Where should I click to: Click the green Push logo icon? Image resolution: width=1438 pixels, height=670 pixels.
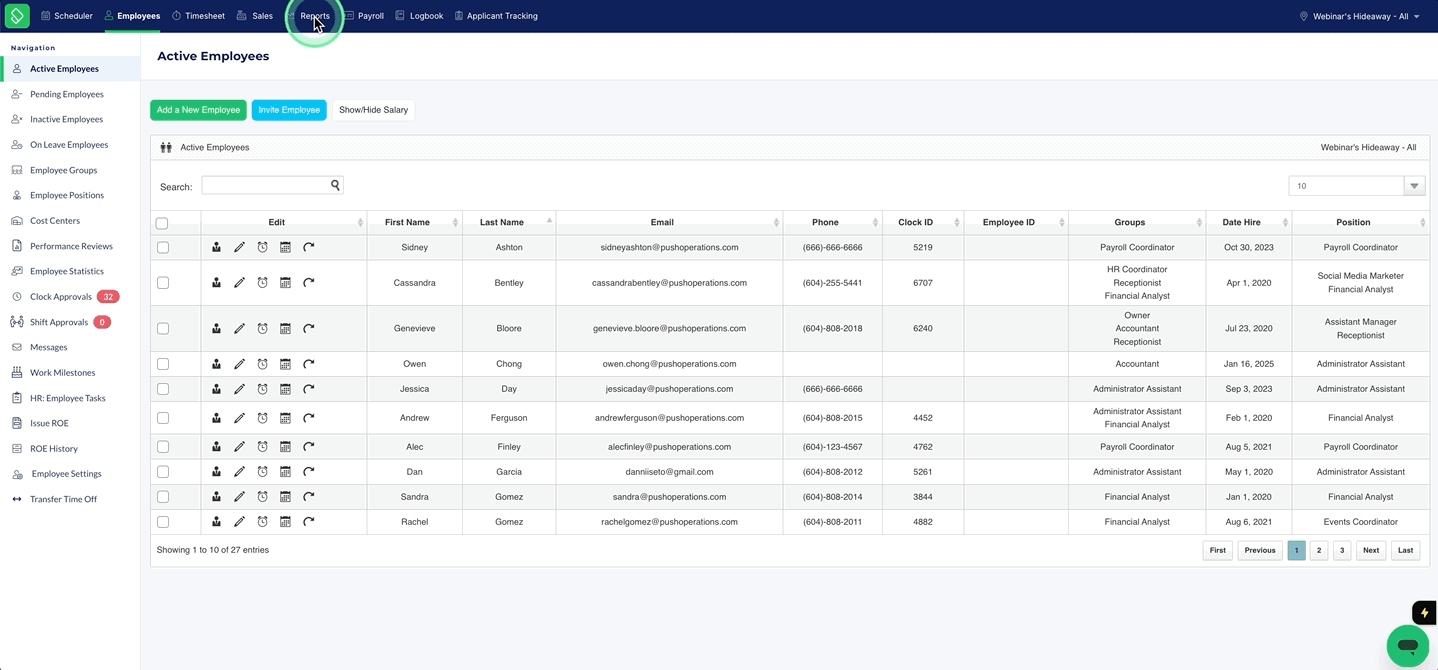point(17,16)
